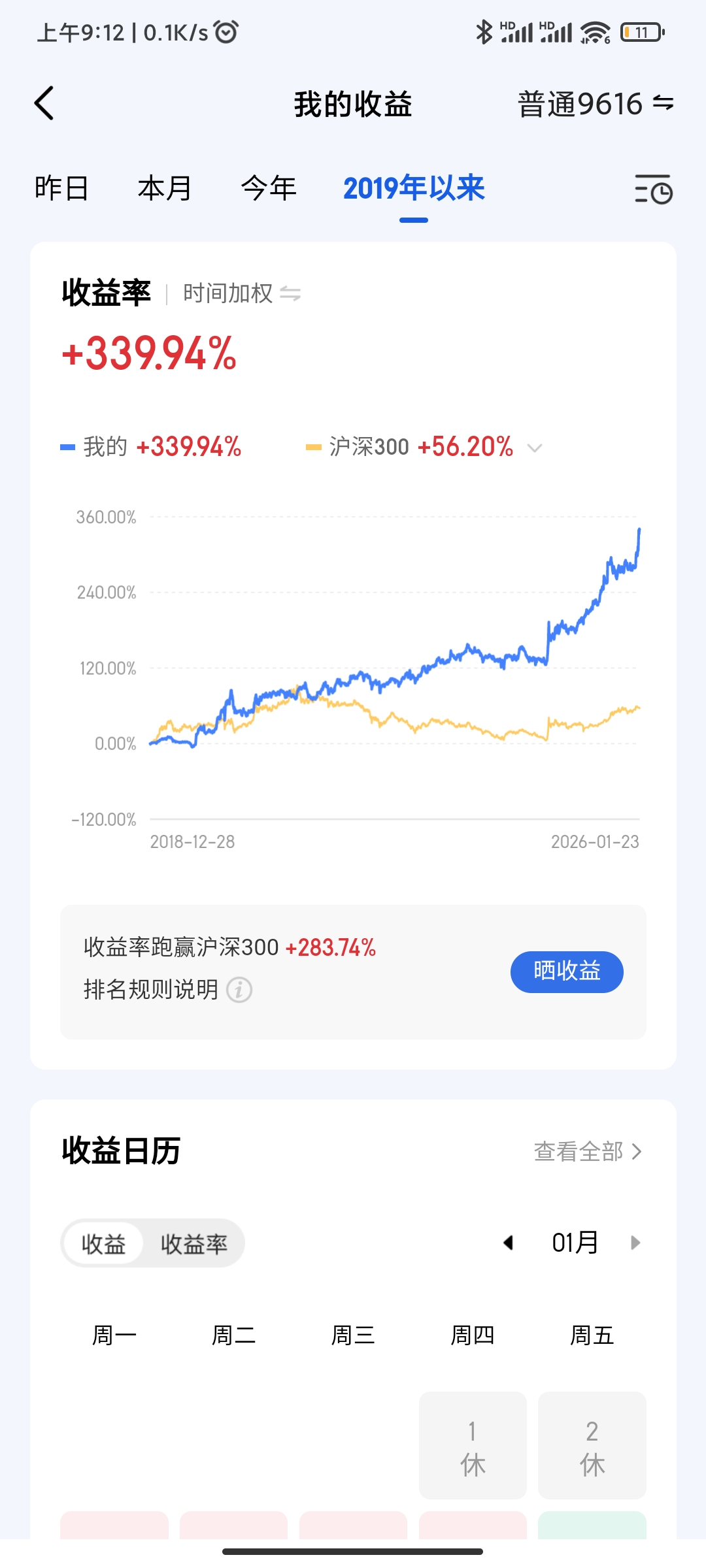Viewport: 706px width, 1568px height.
Task: Tap the 排名规则说明 info icon
Action: (x=239, y=990)
